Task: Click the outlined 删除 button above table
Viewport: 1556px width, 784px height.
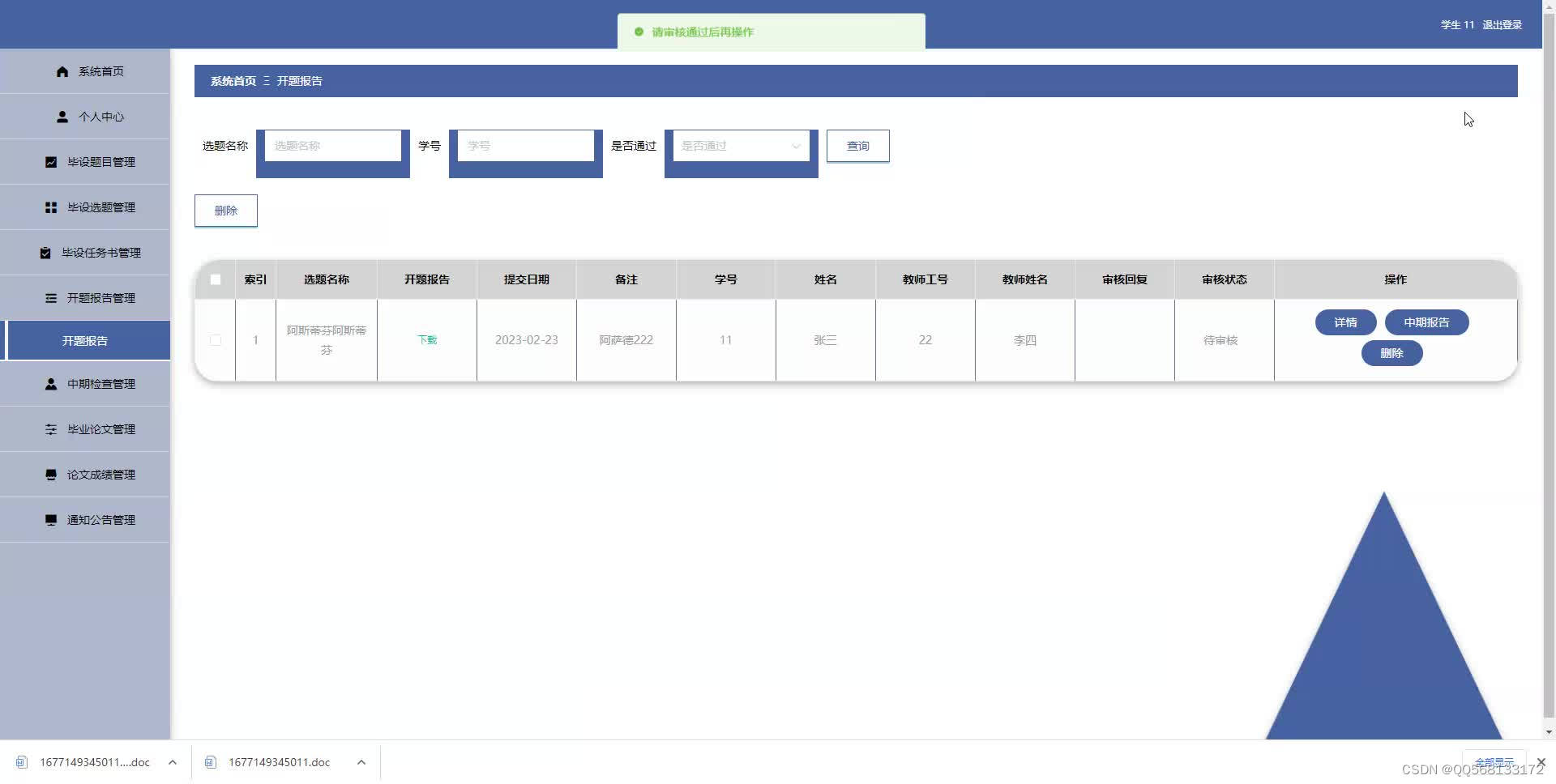Action: 226,211
